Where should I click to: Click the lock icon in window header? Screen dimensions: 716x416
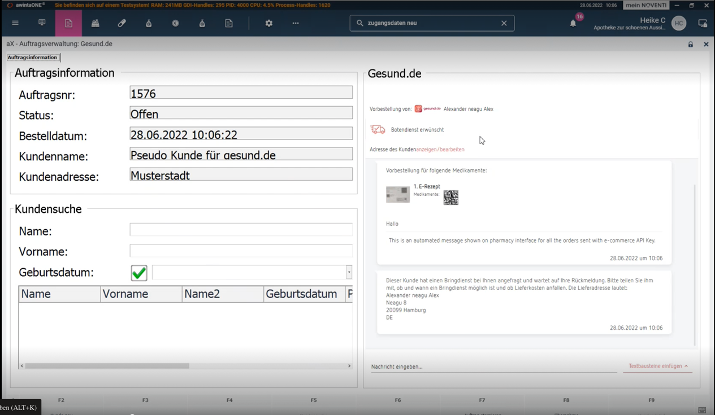(690, 44)
